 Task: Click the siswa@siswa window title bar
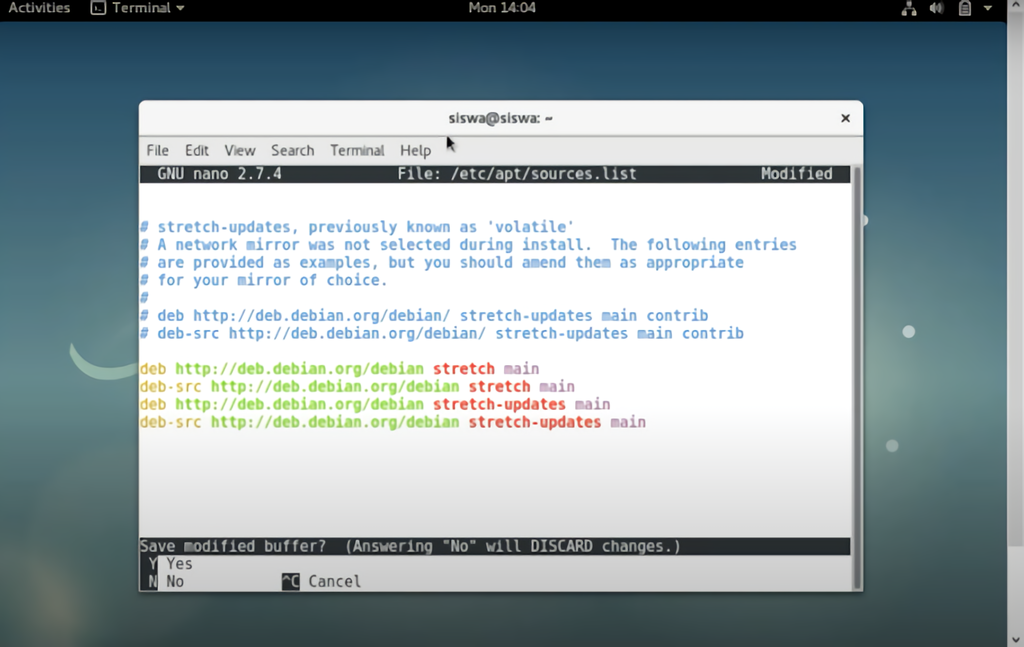pyautogui.click(x=500, y=118)
